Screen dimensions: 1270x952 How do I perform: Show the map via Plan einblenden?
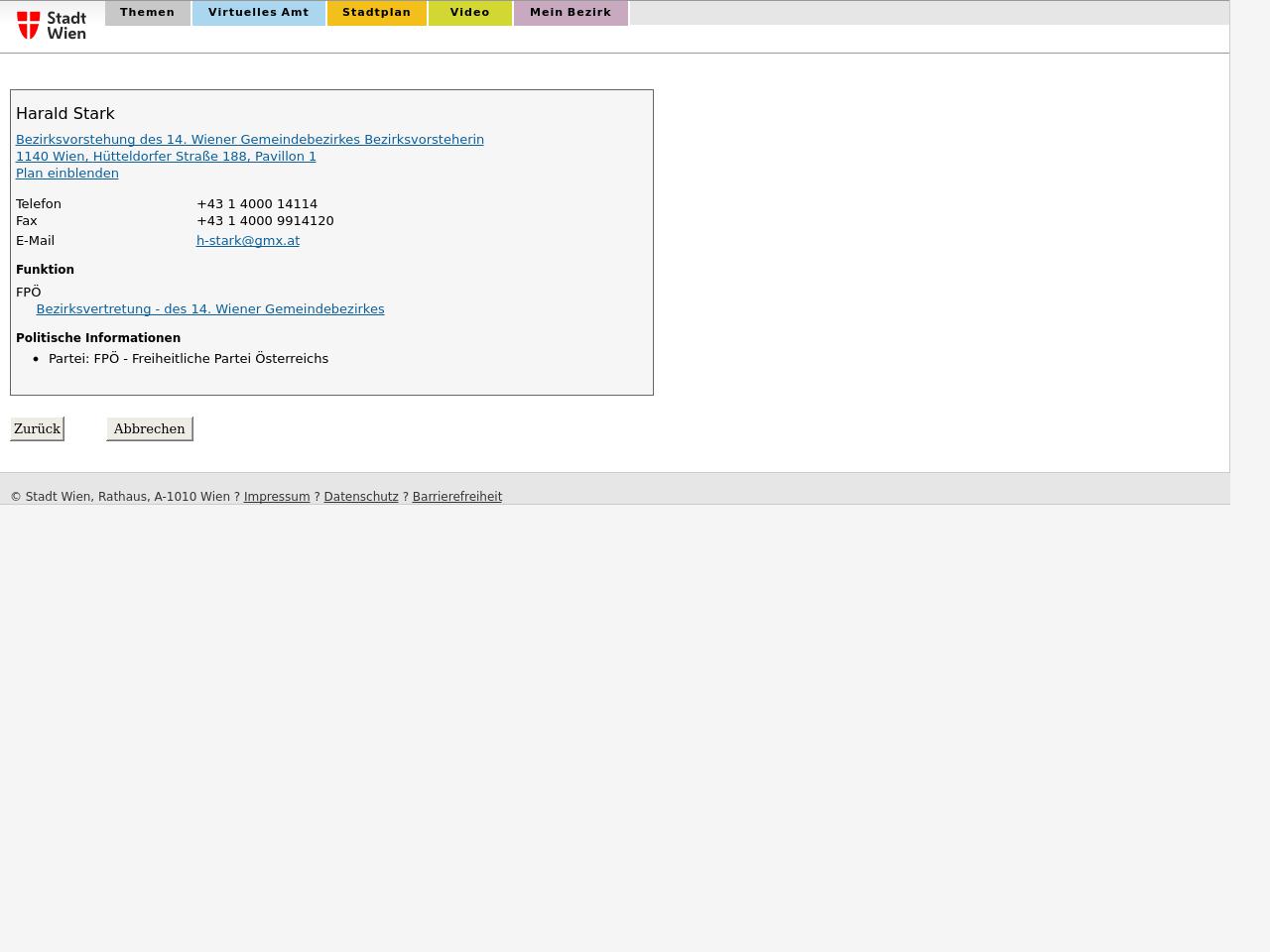[x=66, y=174]
